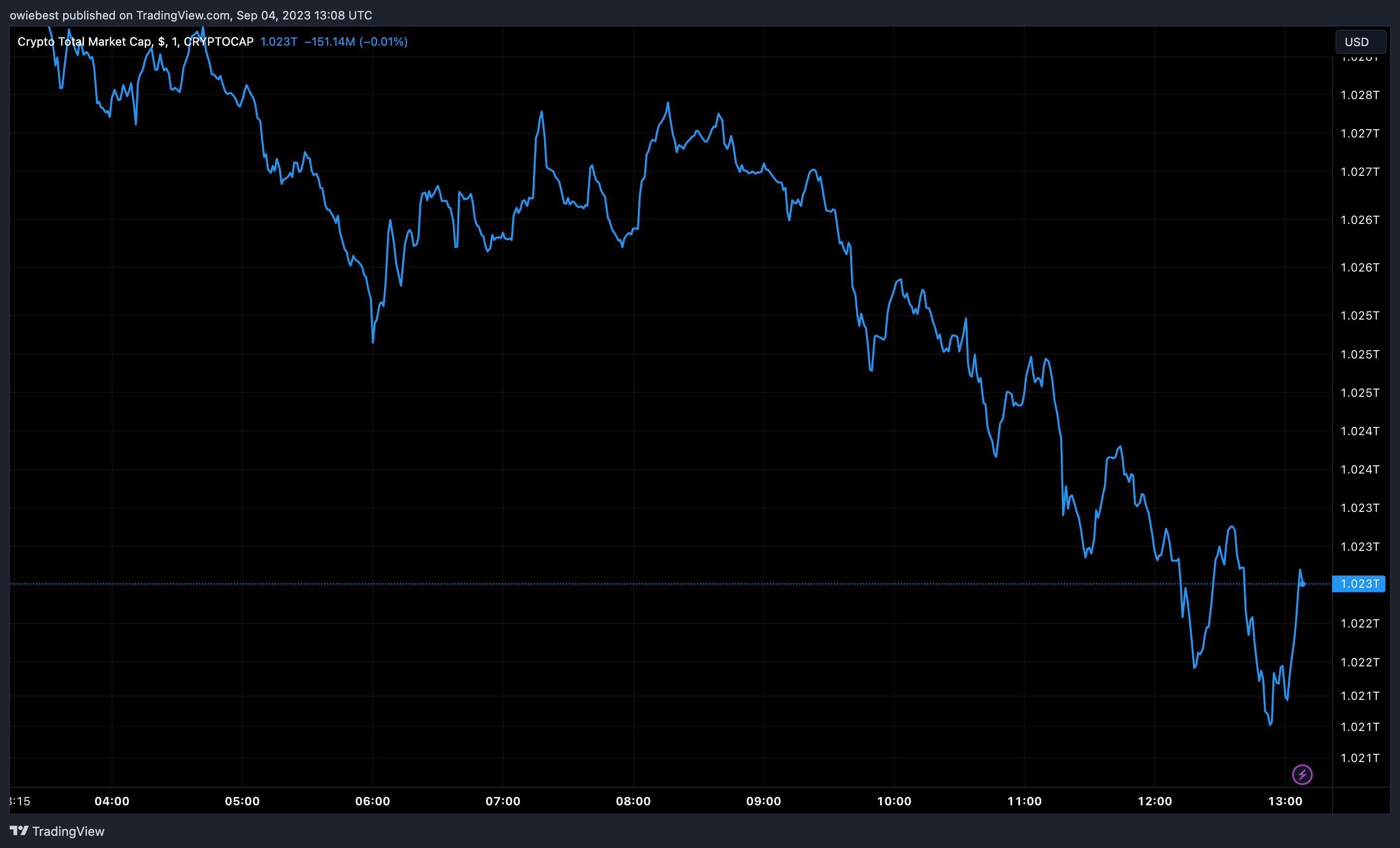Click the last price dot on the line

1302,584
